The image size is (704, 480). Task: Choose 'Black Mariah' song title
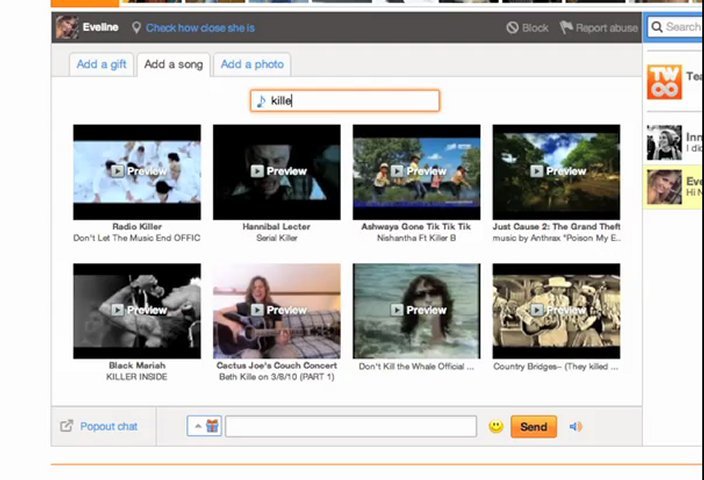pyautogui.click(x=137, y=366)
